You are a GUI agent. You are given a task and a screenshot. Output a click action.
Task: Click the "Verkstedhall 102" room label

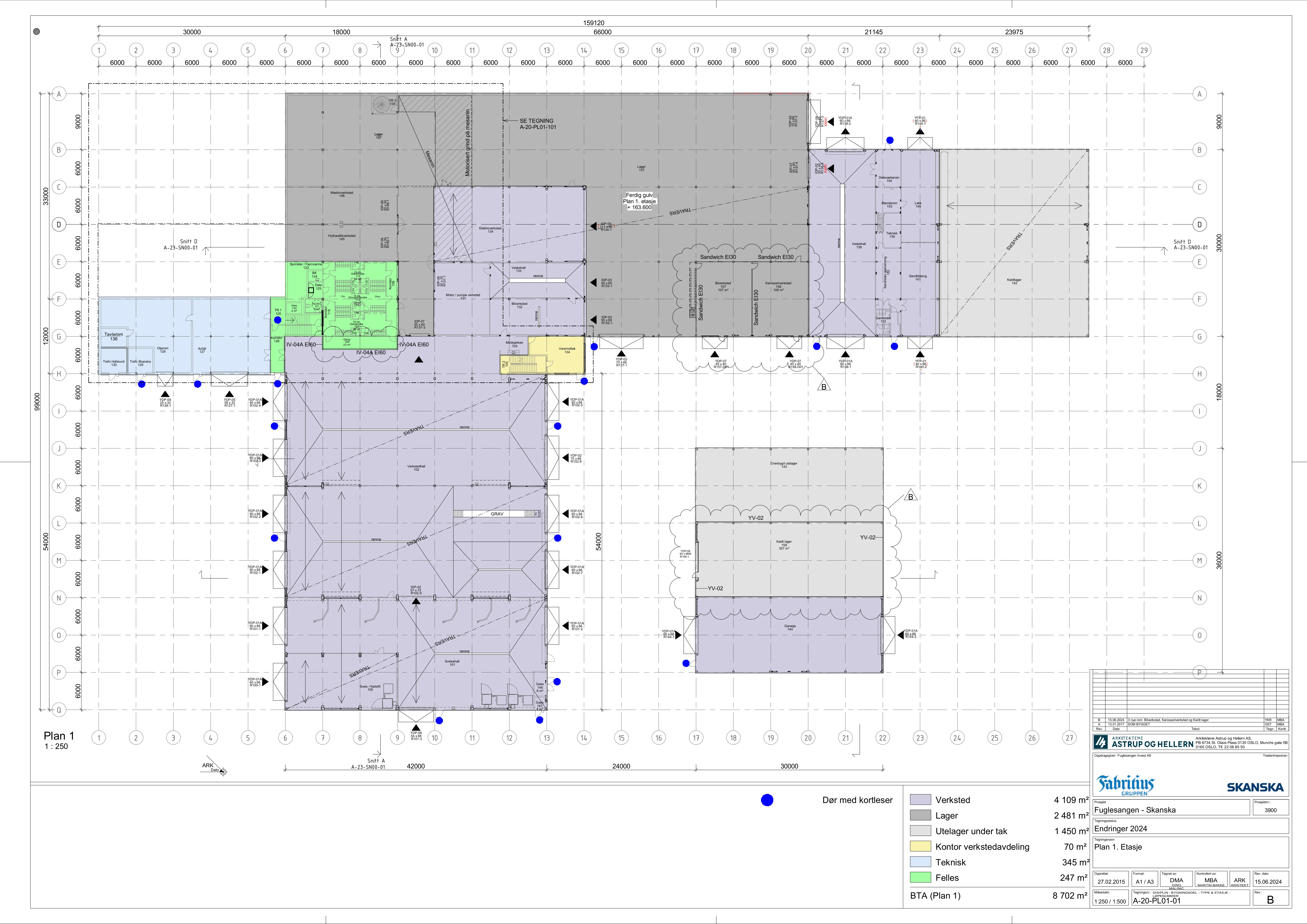coord(416,468)
